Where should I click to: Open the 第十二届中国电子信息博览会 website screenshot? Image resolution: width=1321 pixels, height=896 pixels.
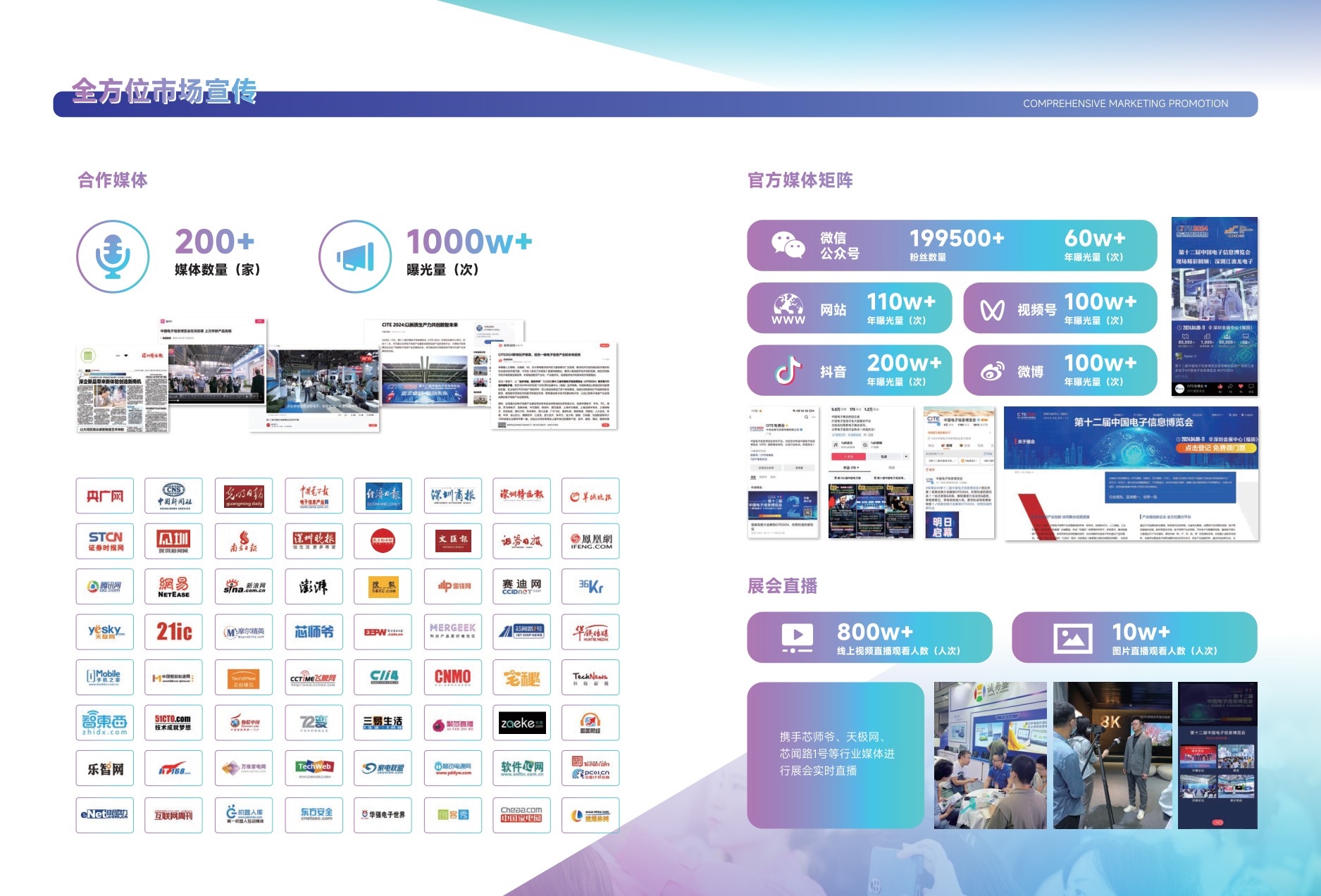click(x=1131, y=473)
